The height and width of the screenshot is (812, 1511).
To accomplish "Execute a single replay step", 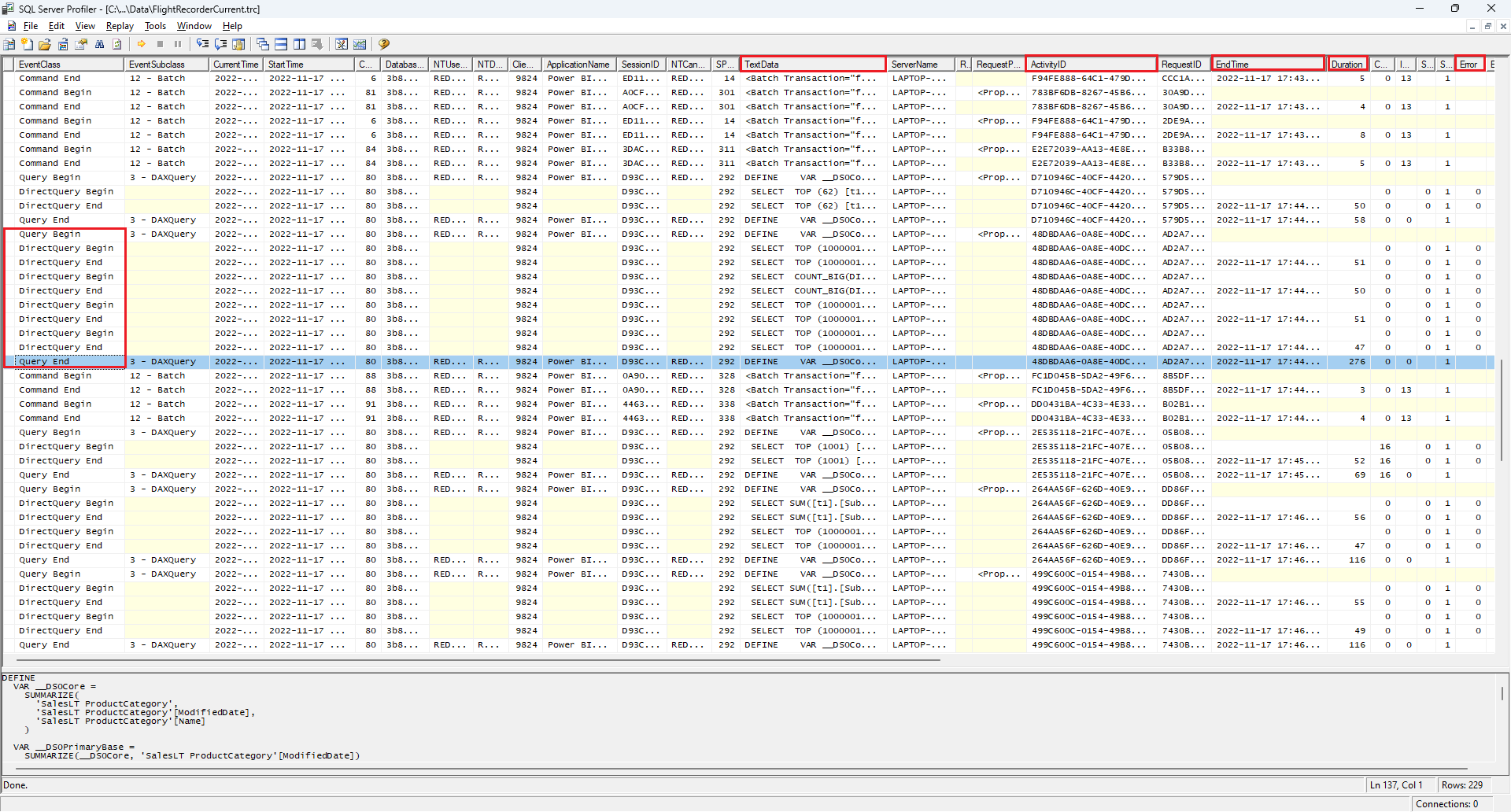I will tap(201, 44).
